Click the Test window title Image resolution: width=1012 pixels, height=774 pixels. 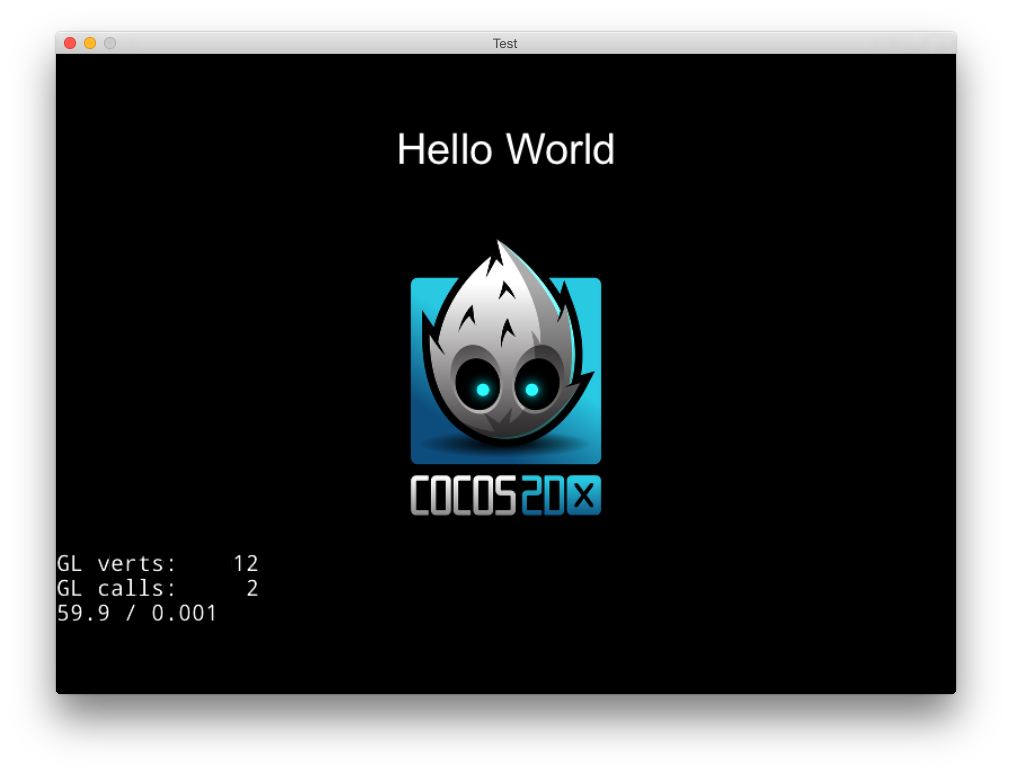coord(505,43)
